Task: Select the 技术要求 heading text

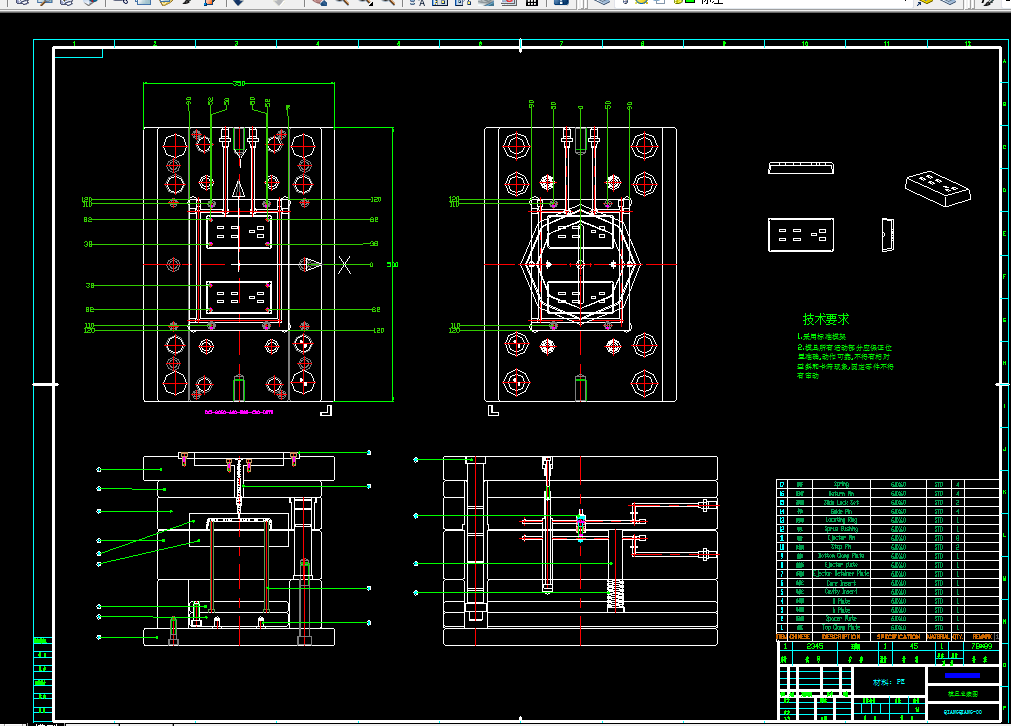Action: [x=825, y=319]
